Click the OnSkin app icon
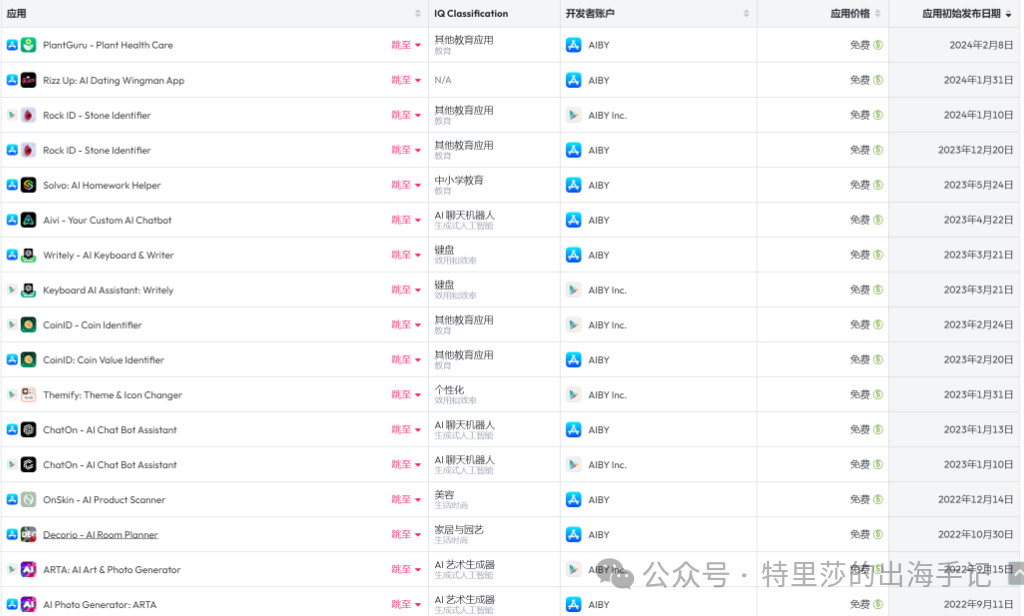This screenshot has height=616, width=1024. coord(28,500)
